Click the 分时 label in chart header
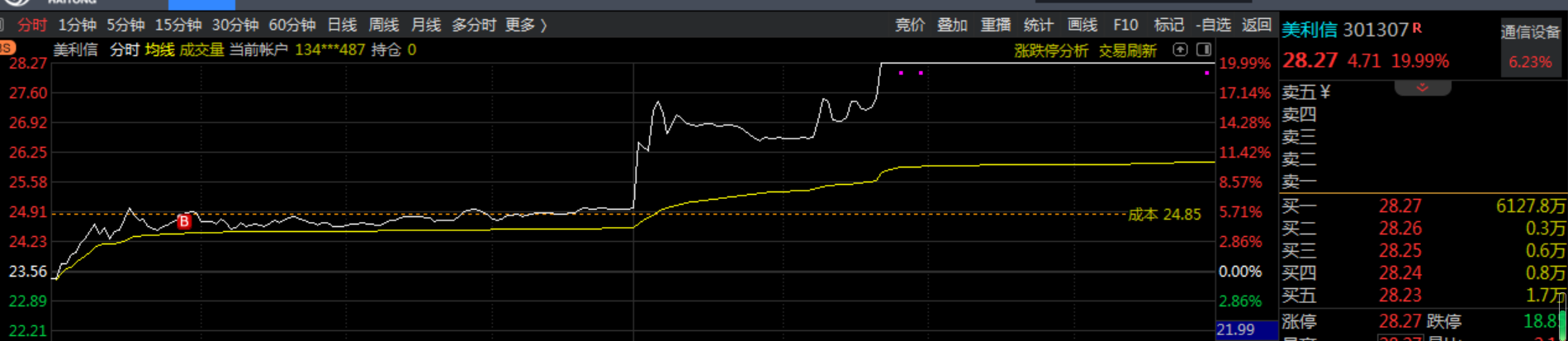 pyautogui.click(x=125, y=50)
